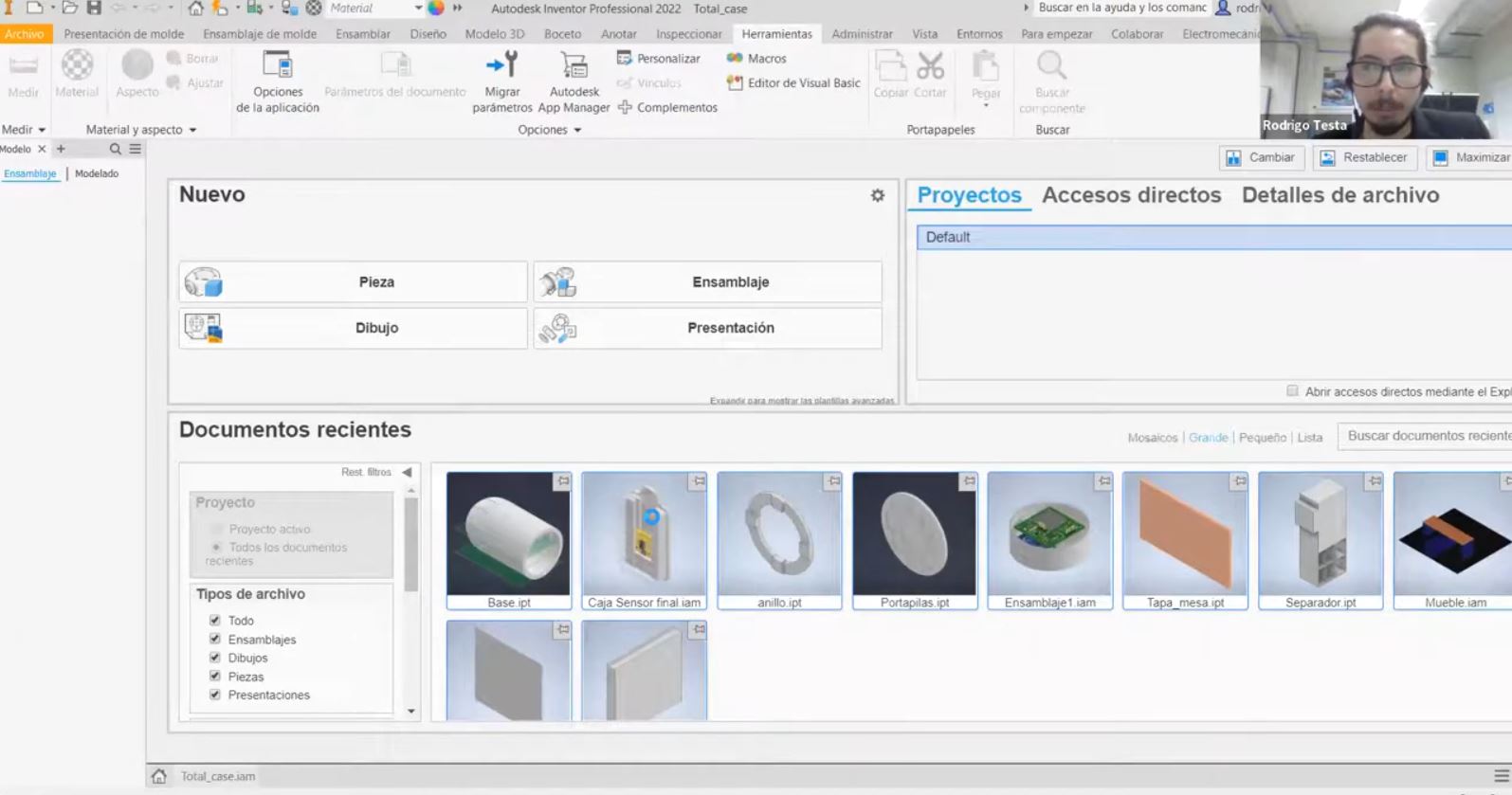
Task: Open the Material combo box in title bar
Action: (375, 9)
